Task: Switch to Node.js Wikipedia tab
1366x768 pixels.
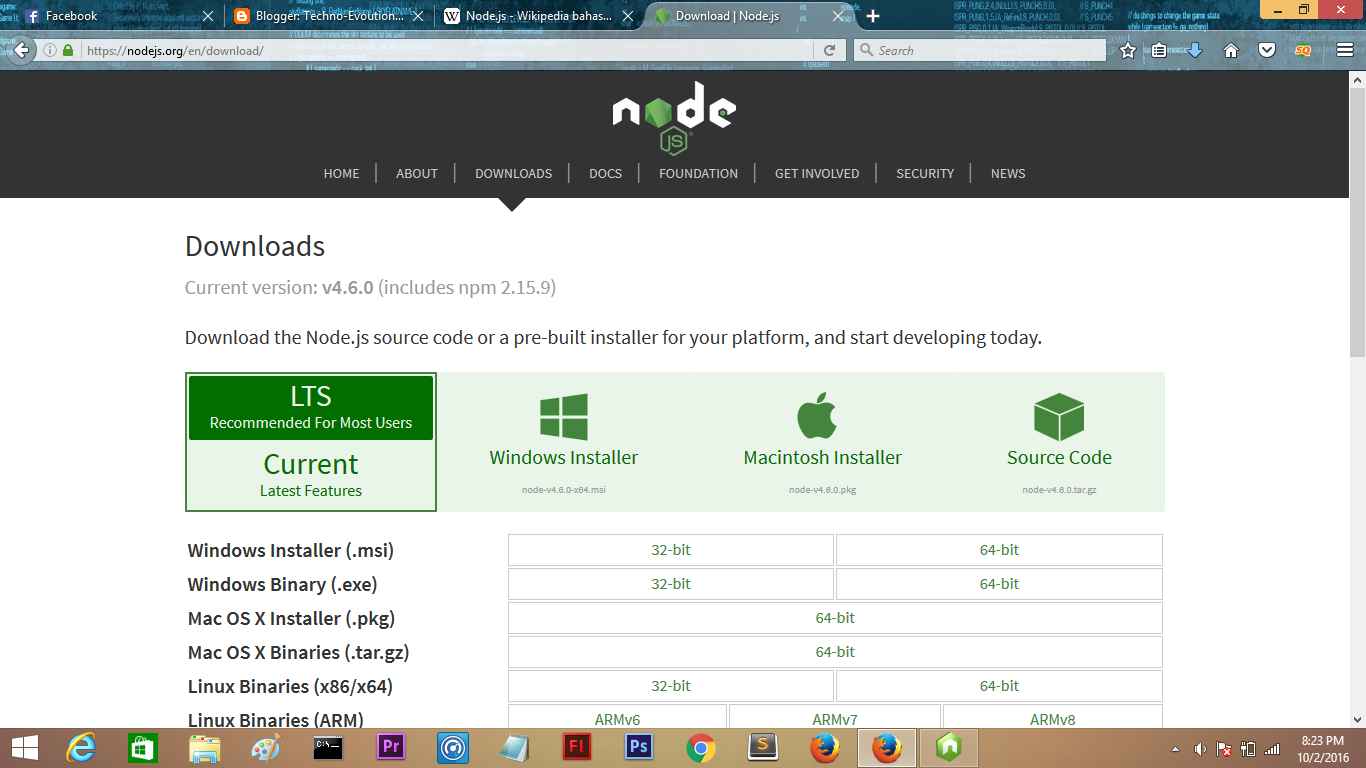Action: [538, 16]
